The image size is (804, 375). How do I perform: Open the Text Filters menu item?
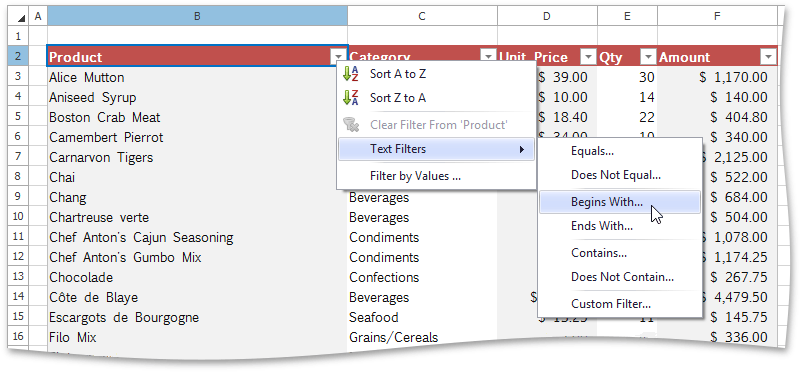436,149
